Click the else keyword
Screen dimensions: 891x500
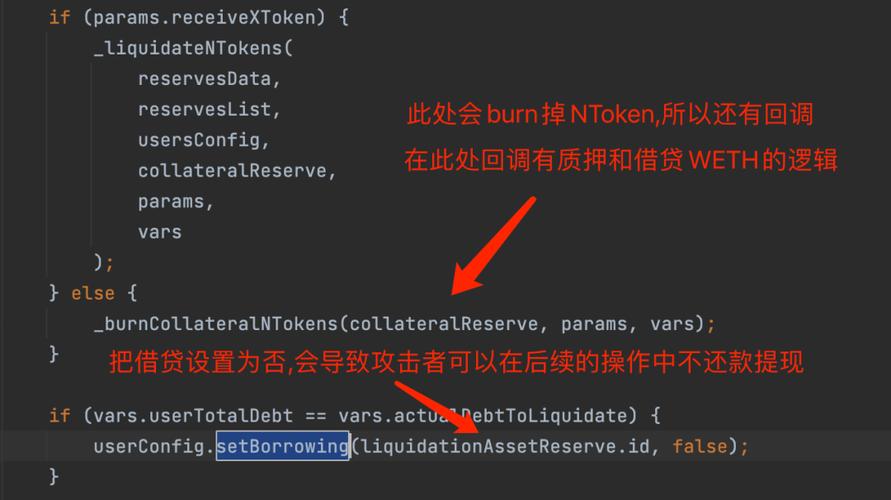coord(93,293)
